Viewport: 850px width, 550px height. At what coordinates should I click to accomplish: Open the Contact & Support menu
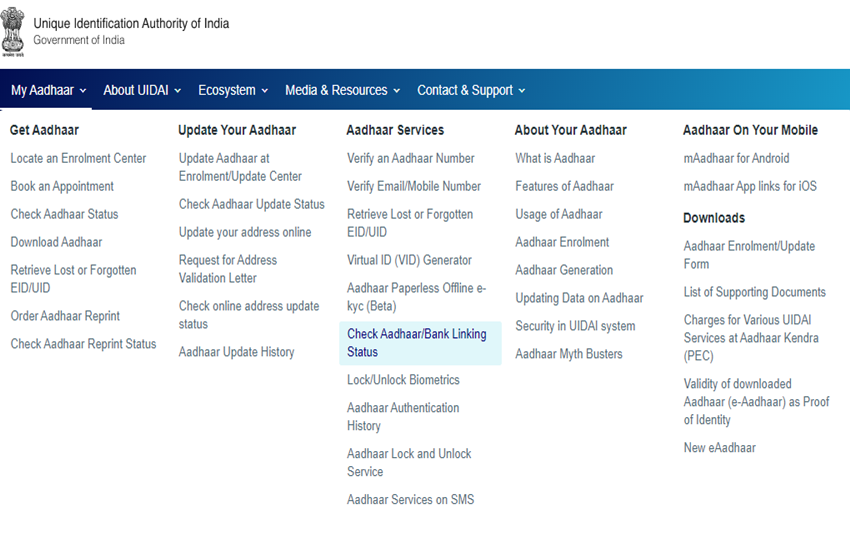click(471, 90)
